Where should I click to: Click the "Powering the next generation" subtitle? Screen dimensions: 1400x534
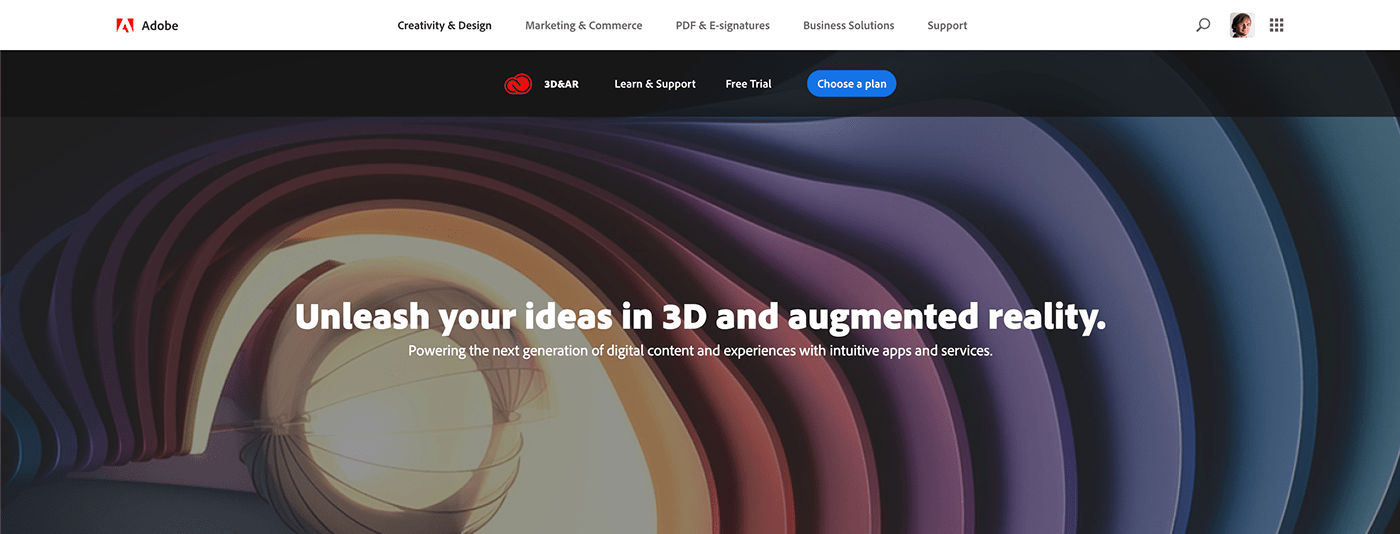tap(700, 351)
